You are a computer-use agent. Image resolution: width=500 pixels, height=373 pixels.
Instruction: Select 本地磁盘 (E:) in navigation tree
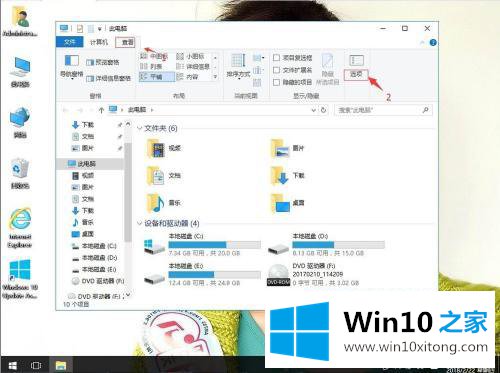point(94,269)
